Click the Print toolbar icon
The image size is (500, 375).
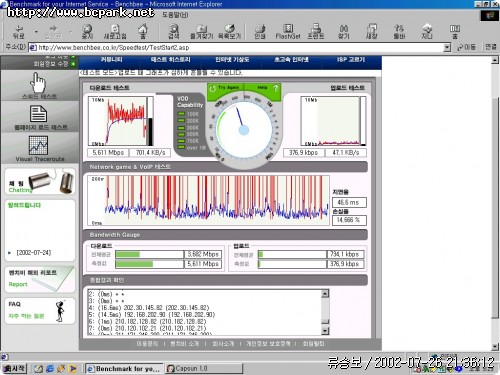(x=260, y=31)
